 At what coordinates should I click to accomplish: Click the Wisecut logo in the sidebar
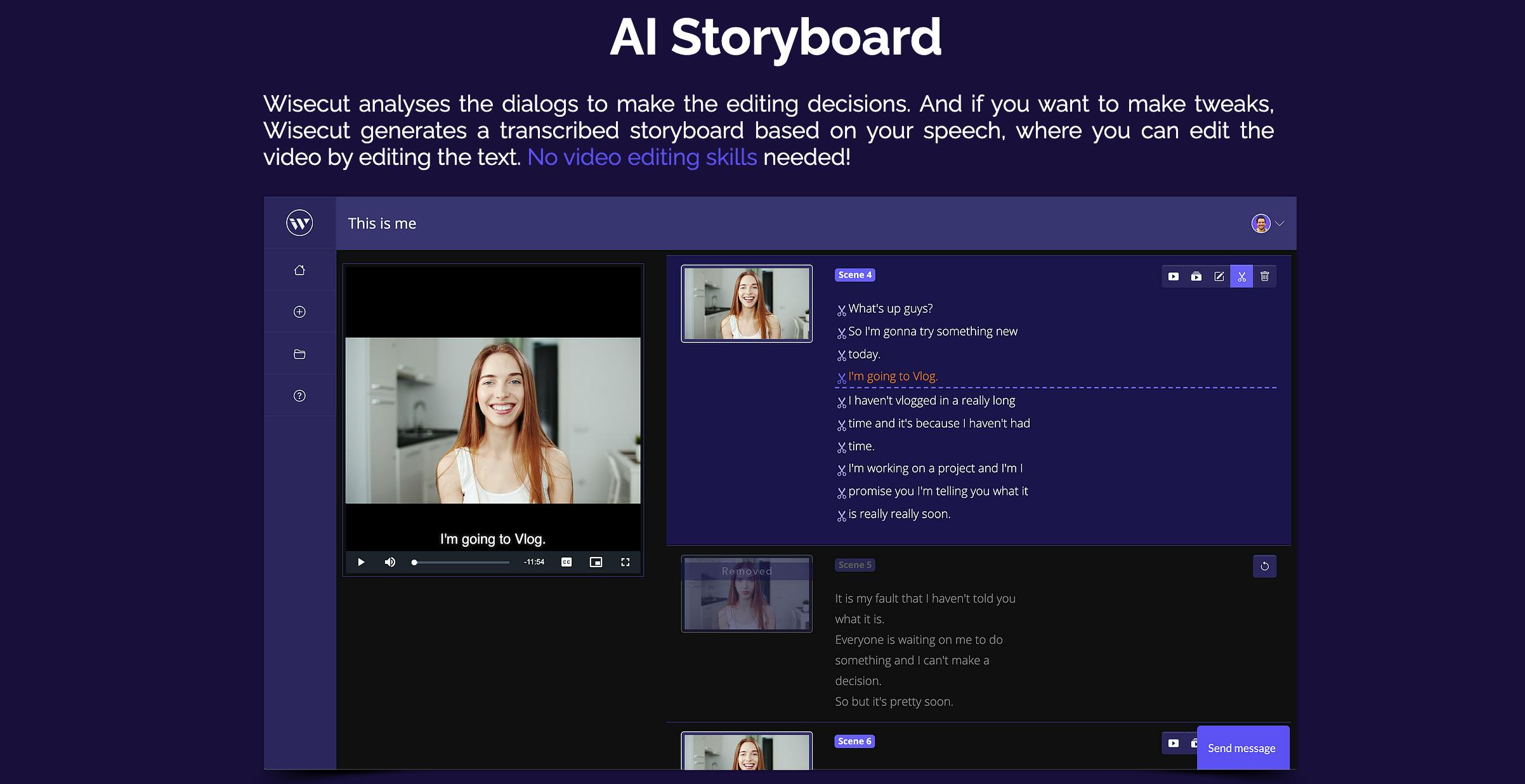pos(299,223)
